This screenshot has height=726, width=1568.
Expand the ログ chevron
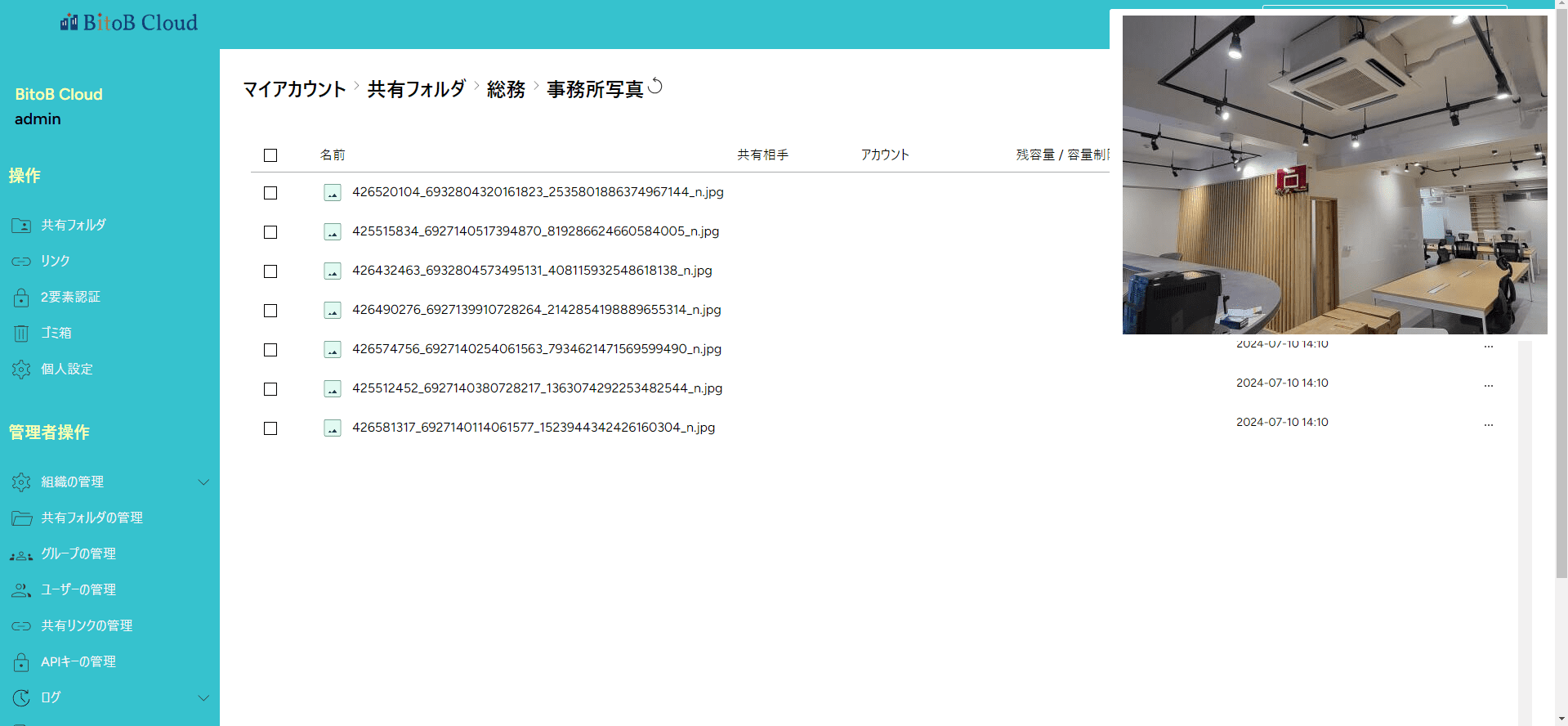203,697
